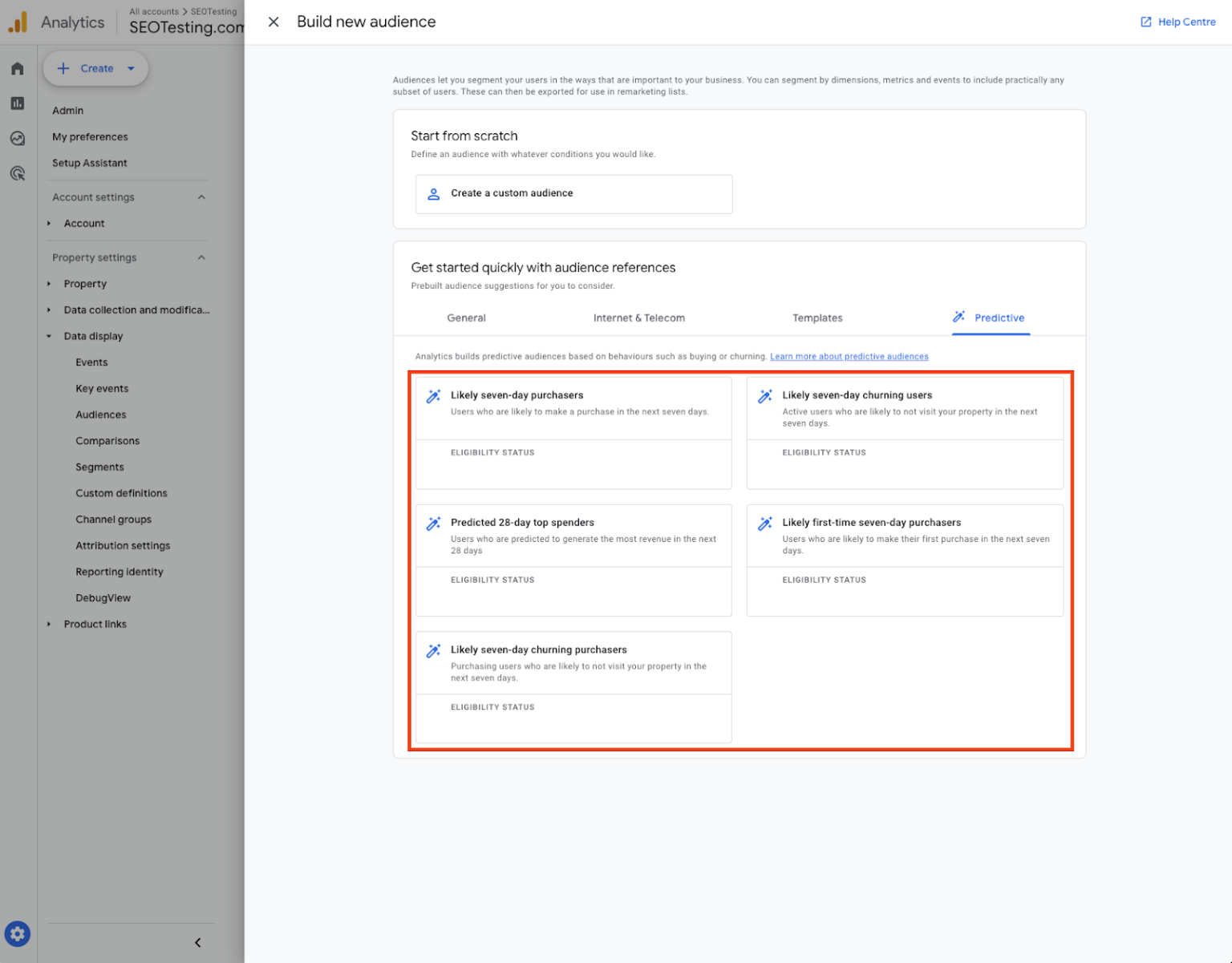The image size is (1232, 963).
Task: Open Explore via the compass icon
Action: pyautogui.click(x=17, y=138)
